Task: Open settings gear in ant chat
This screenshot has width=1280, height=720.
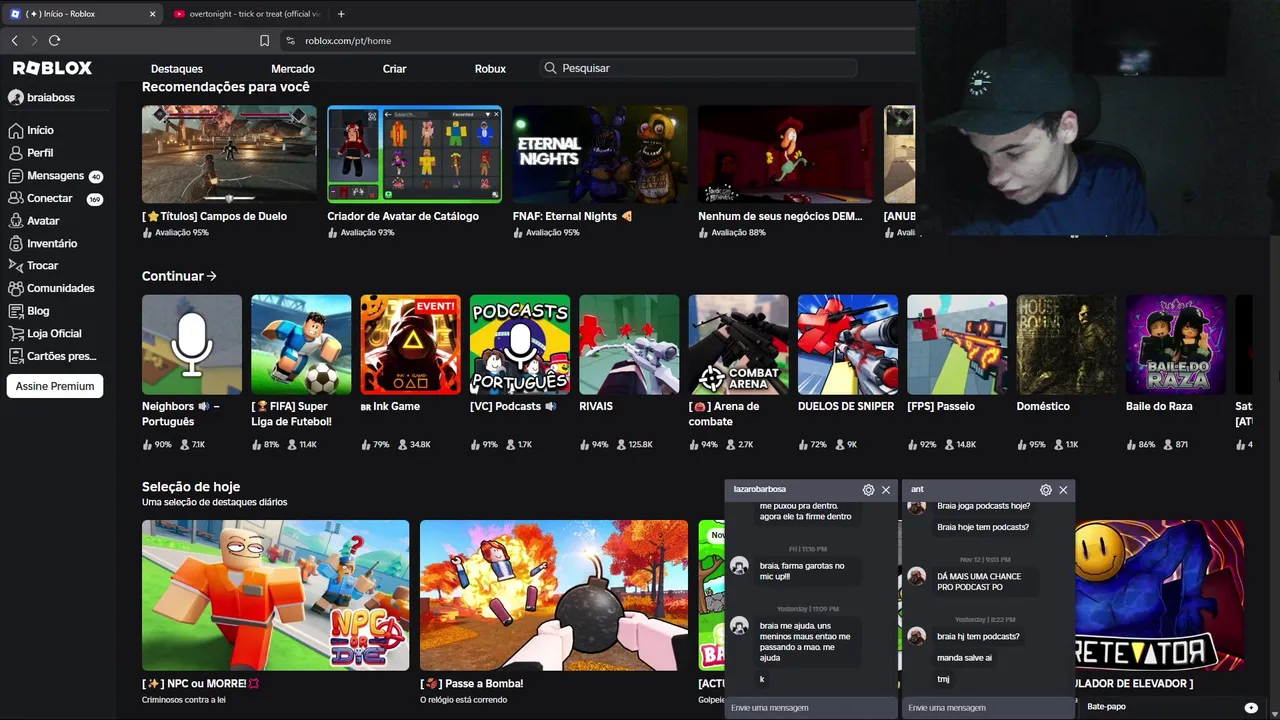Action: pyautogui.click(x=1045, y=490)
